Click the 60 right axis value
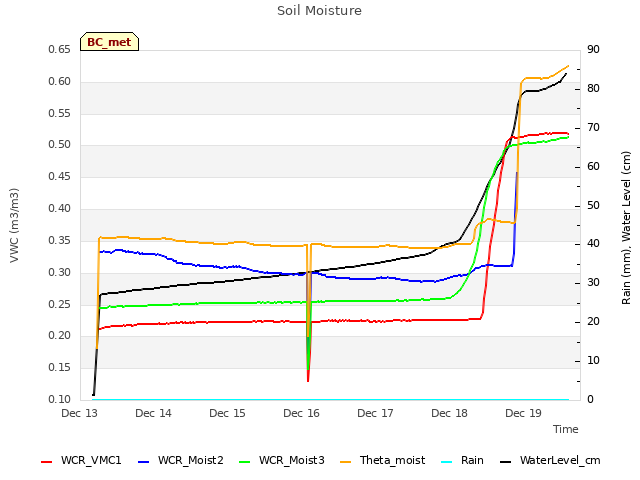 pos(593,167)
